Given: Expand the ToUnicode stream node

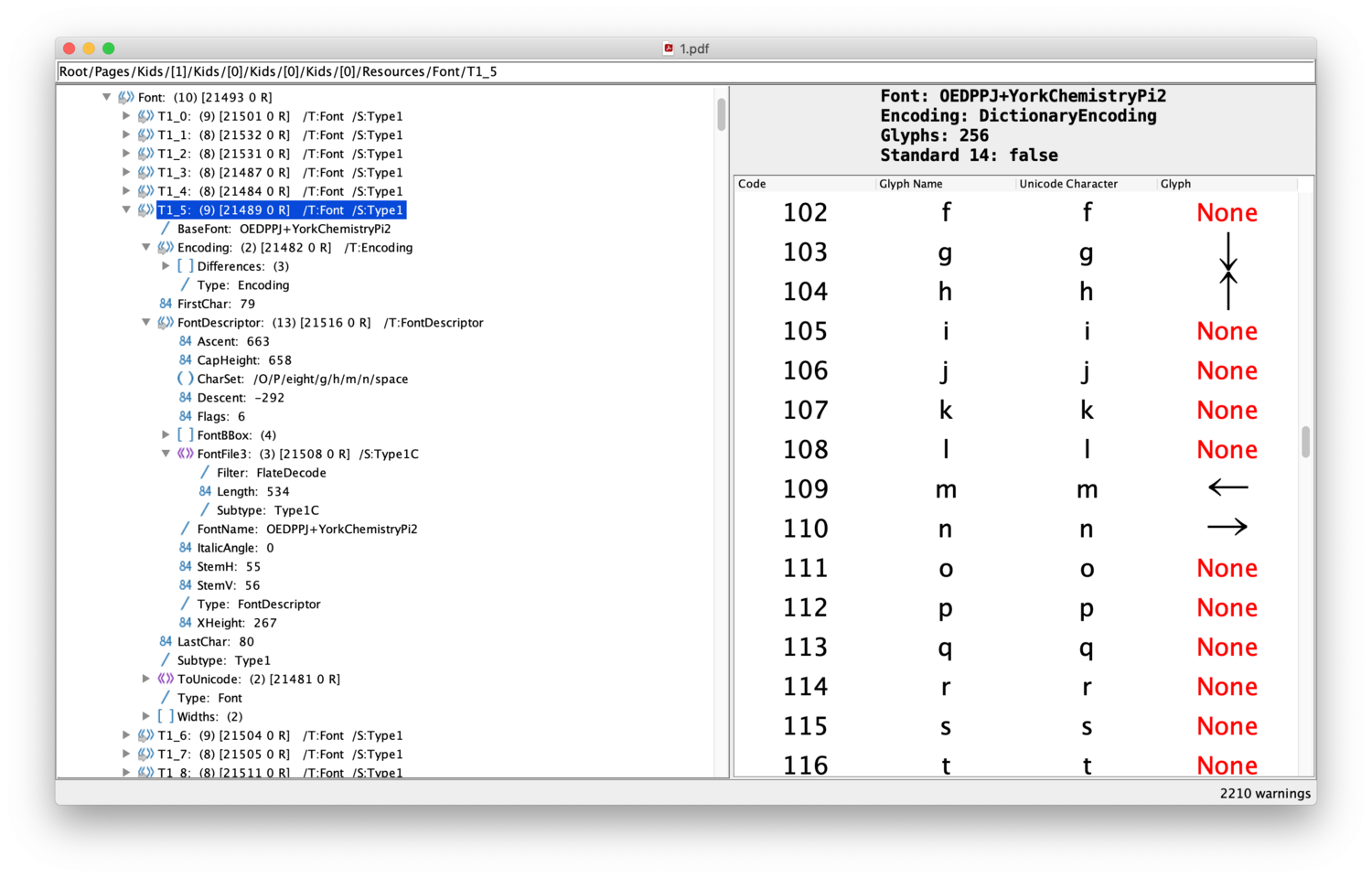Looking at the screenshot, I should click(146, 679).
